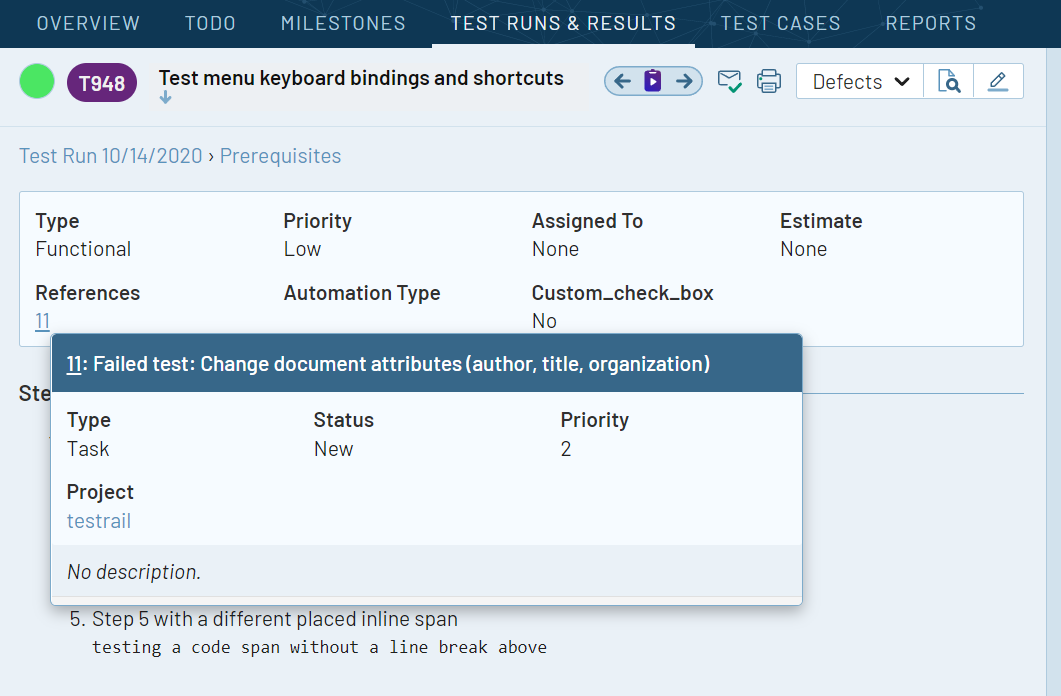Click the Test Run 10/14/2020 breadcrumb

(110, 156)
